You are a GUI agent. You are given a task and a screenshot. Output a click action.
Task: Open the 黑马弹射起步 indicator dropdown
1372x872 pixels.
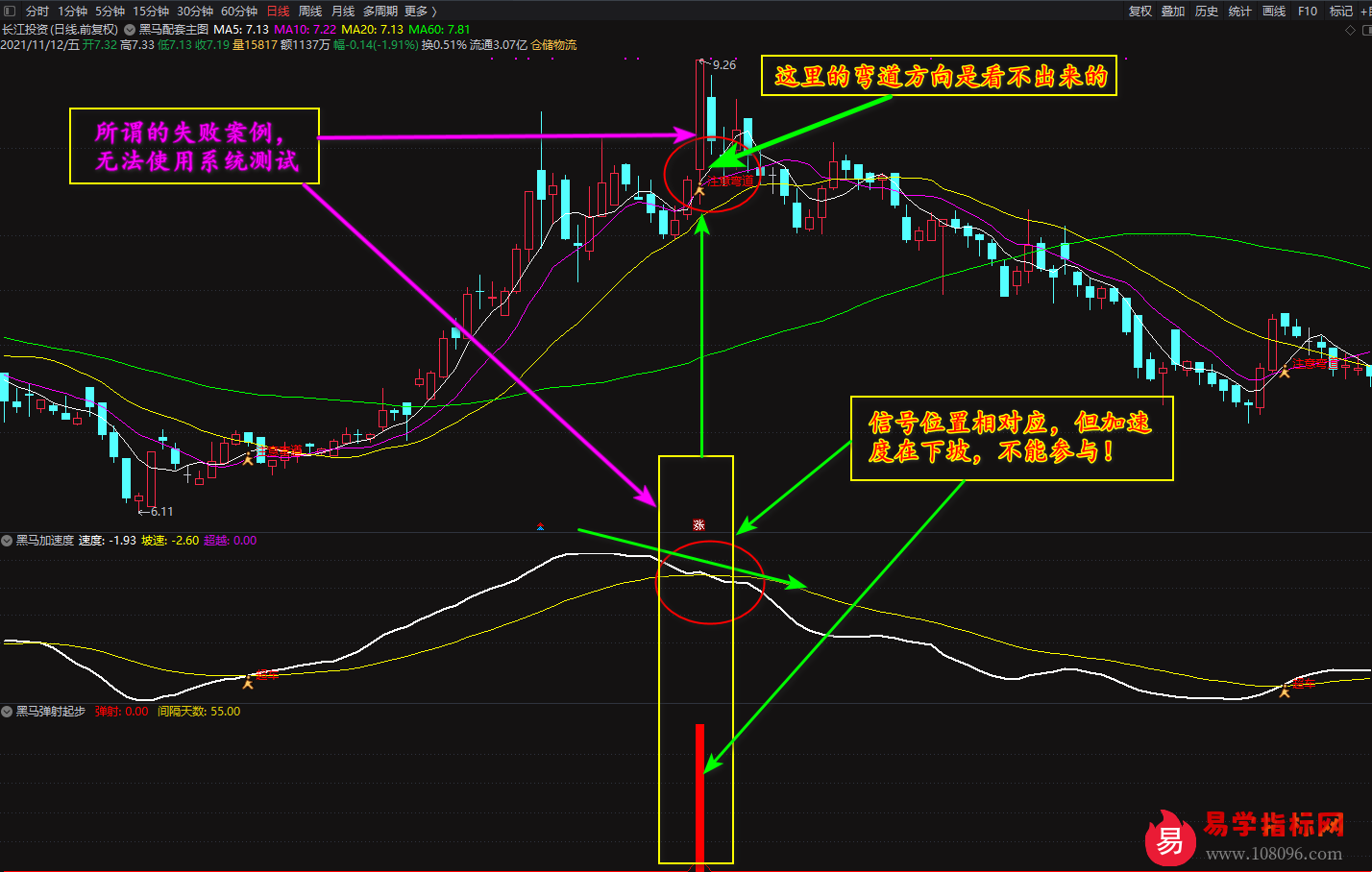pos(8,712)
